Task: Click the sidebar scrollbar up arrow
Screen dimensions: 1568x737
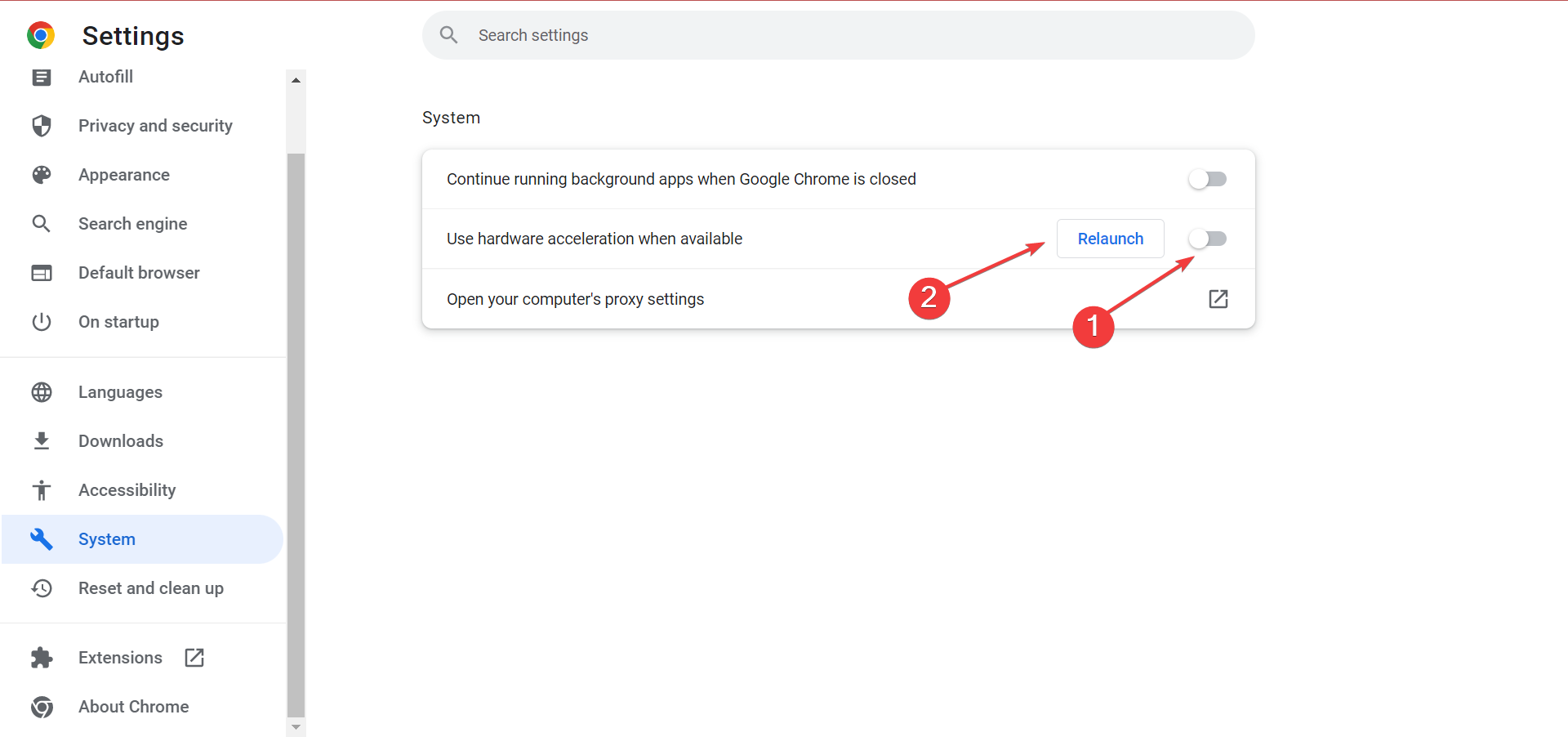Action: tap(296, 80)
